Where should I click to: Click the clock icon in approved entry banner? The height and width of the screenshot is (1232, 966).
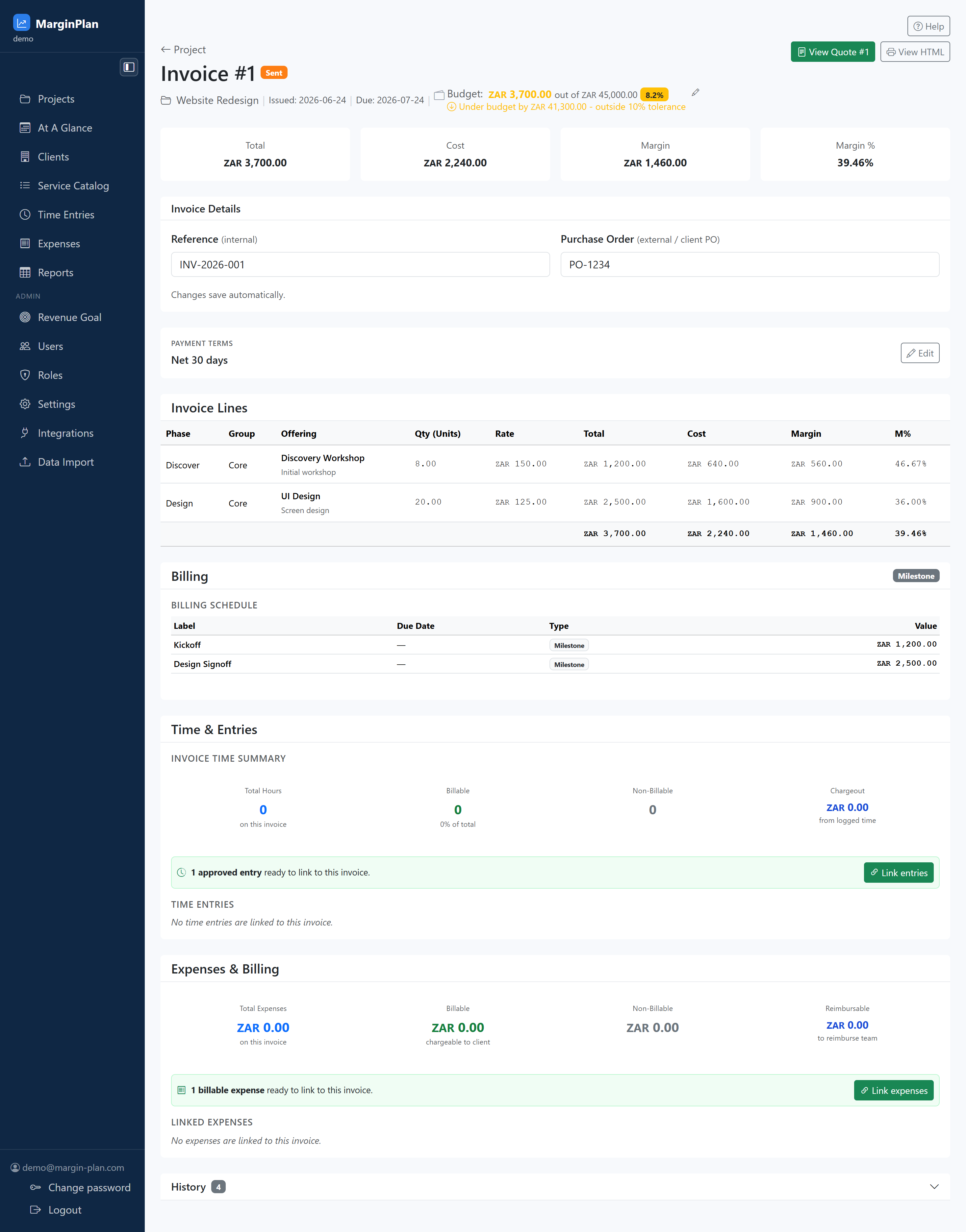tap(182, 873)
